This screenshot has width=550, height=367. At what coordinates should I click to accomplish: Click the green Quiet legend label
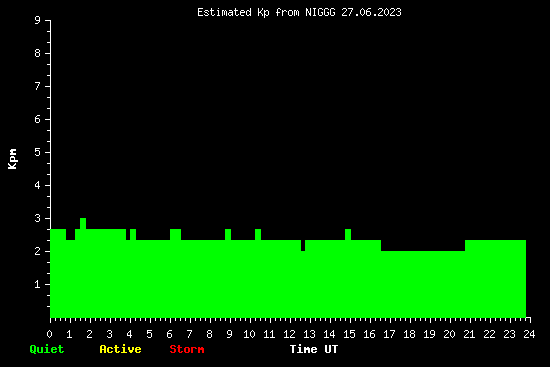(47, 349)
